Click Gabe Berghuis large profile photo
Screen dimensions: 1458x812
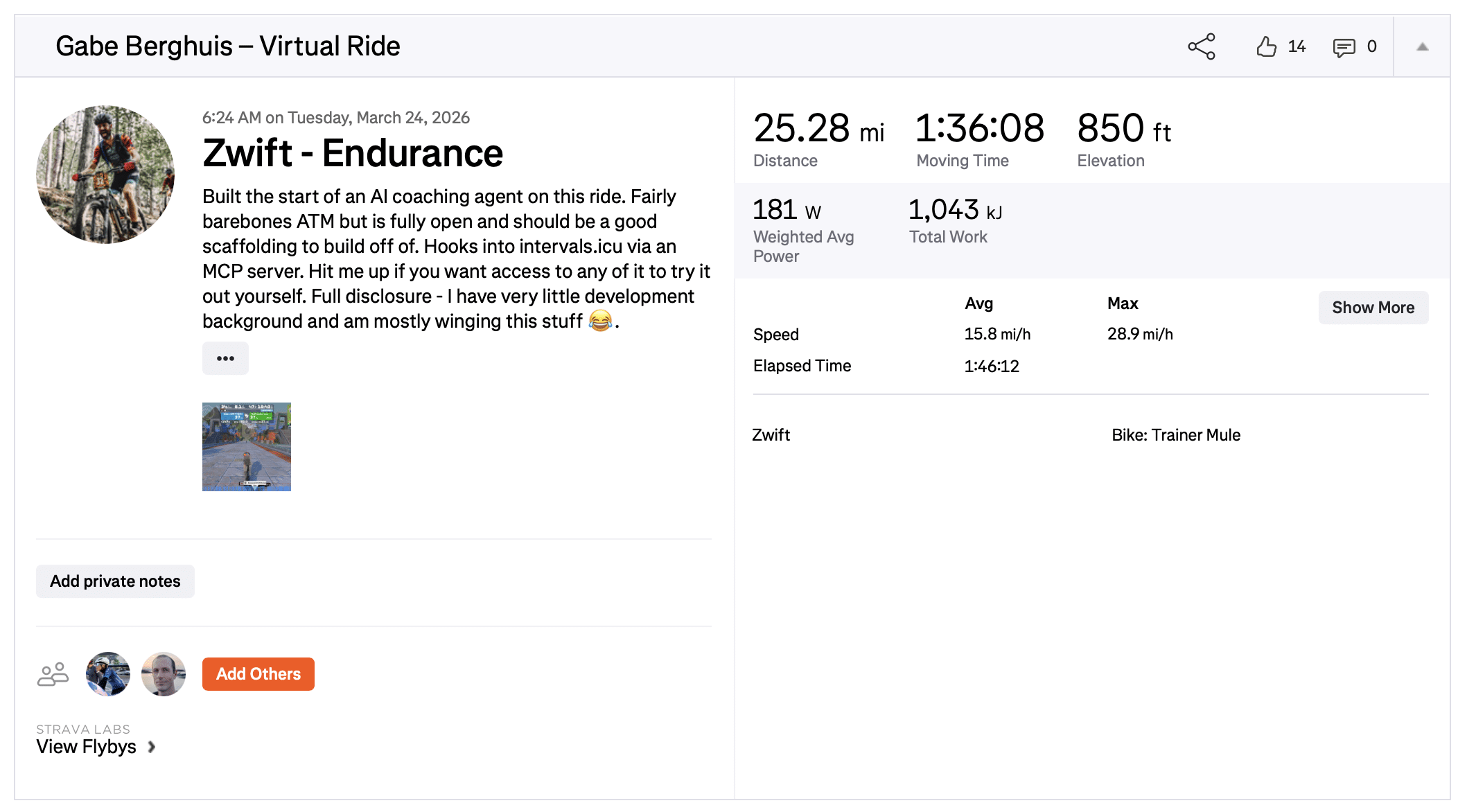(105, 175)
